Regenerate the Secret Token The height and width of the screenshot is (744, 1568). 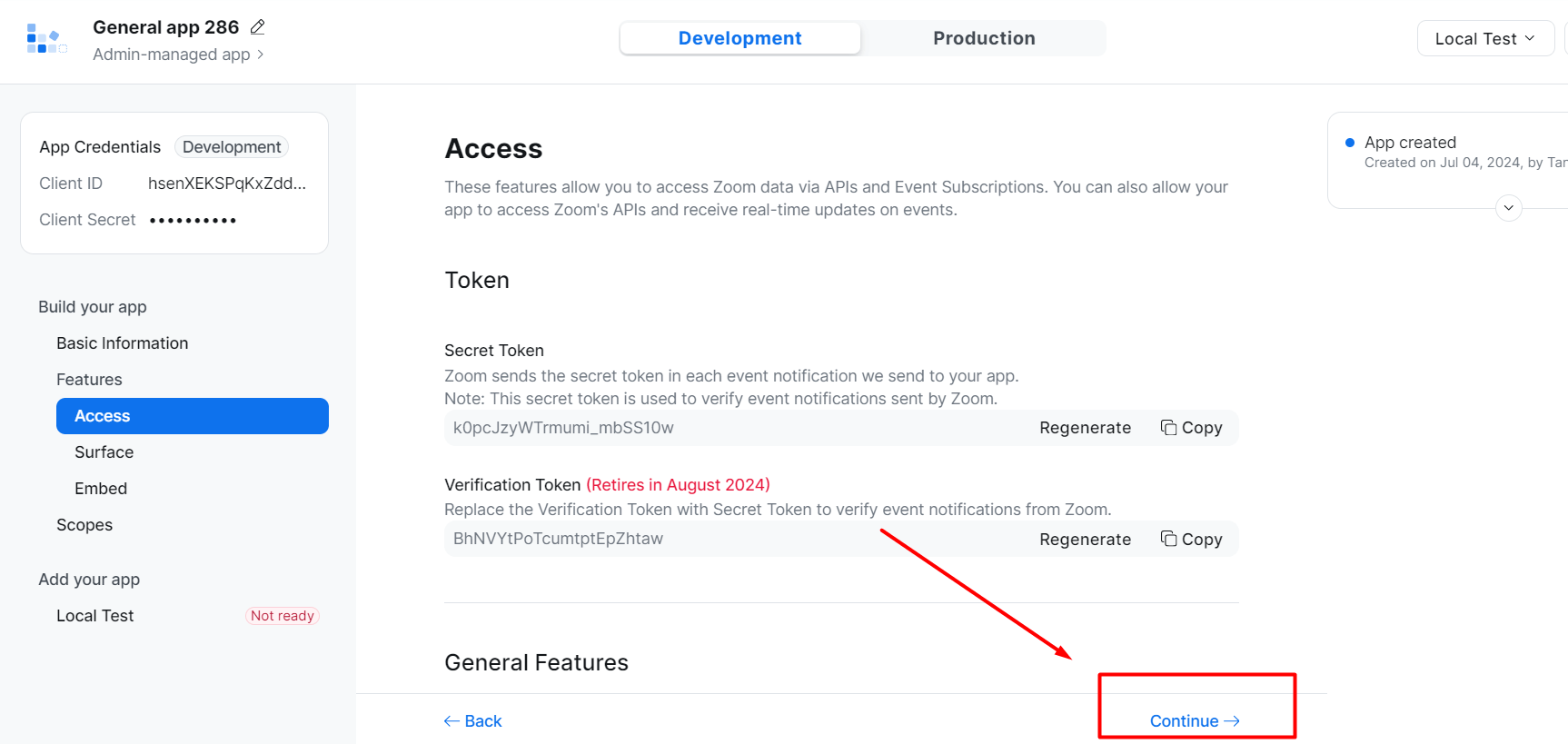[x=1085, y=427]
